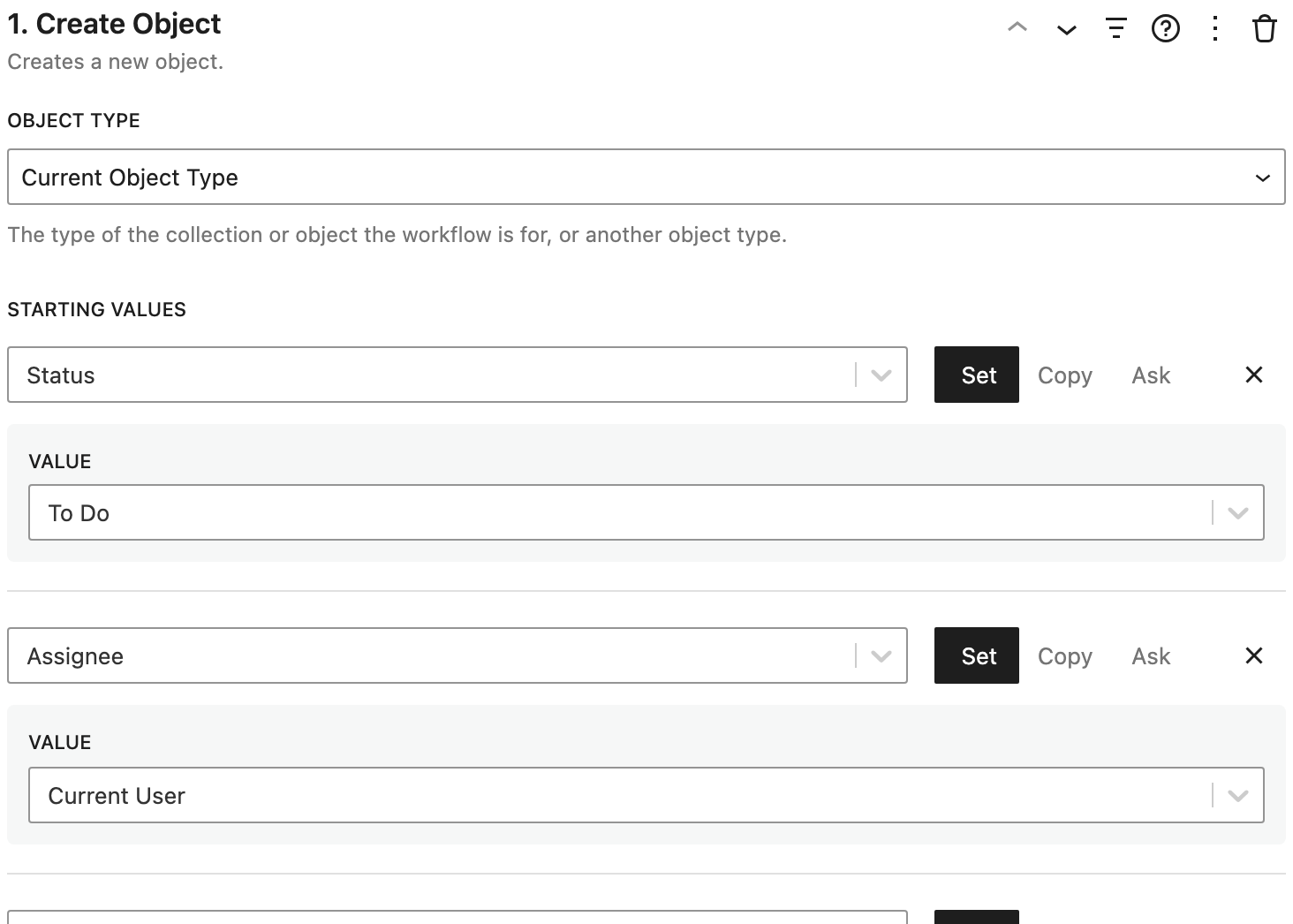Move Create Object step up with the up chevron

(x=1017, y=28)
